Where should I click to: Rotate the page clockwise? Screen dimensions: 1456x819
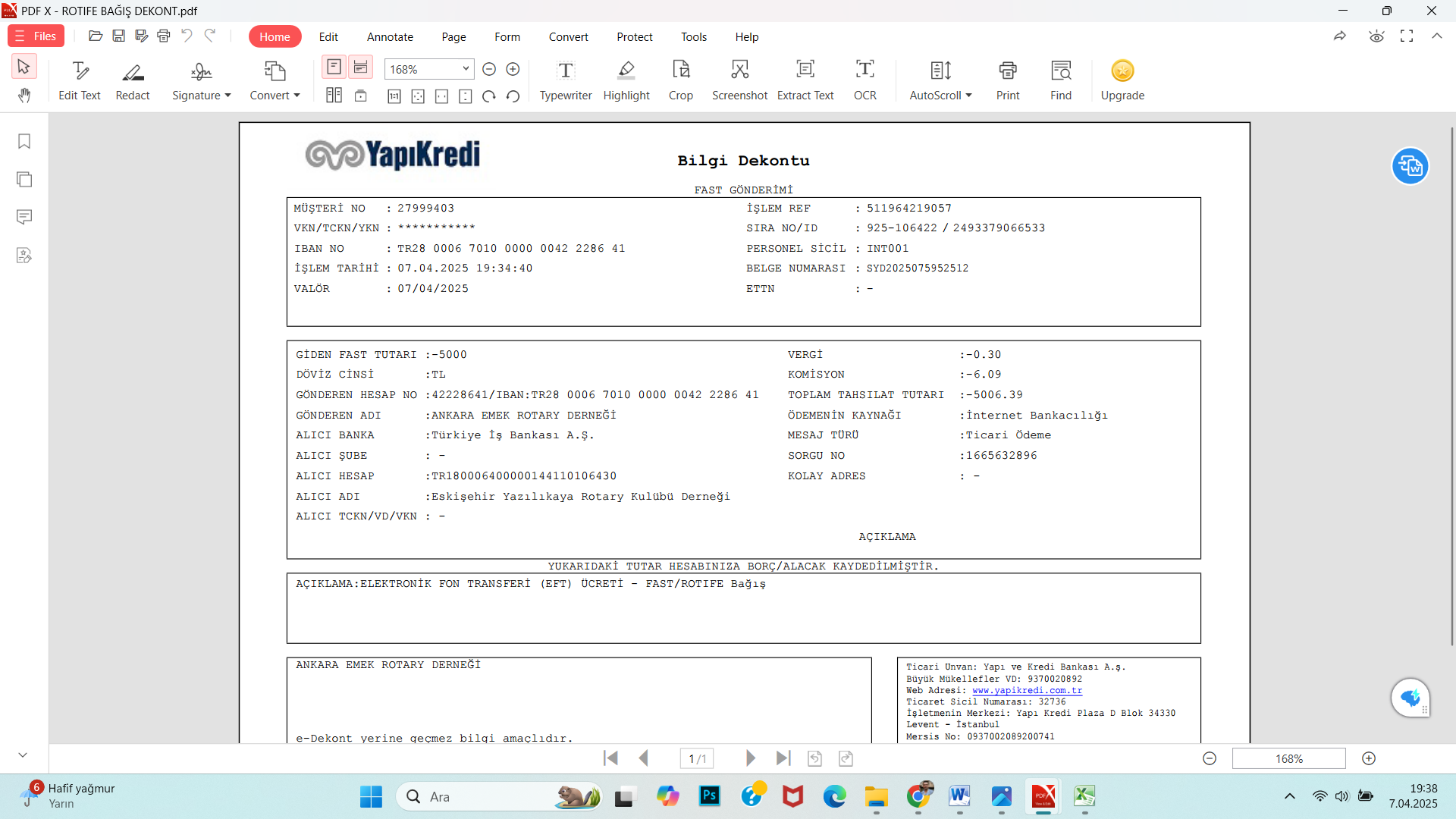pos(489,96)
